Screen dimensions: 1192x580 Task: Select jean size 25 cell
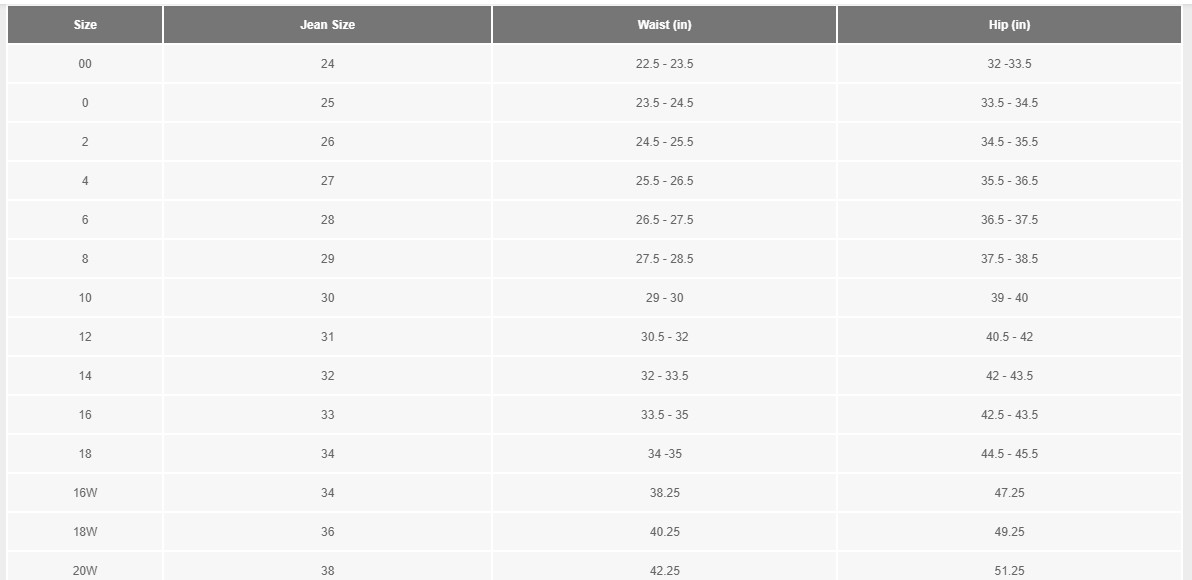click(x=327, y=103)
